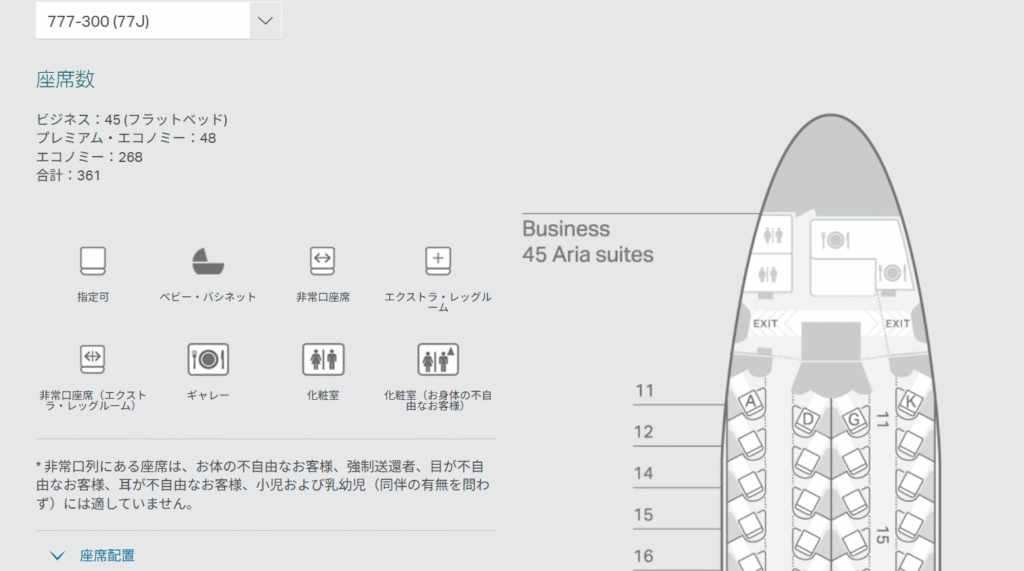The image size is (1024, 571).
Task: Select seat G in row 11
Action: [854, 421]
